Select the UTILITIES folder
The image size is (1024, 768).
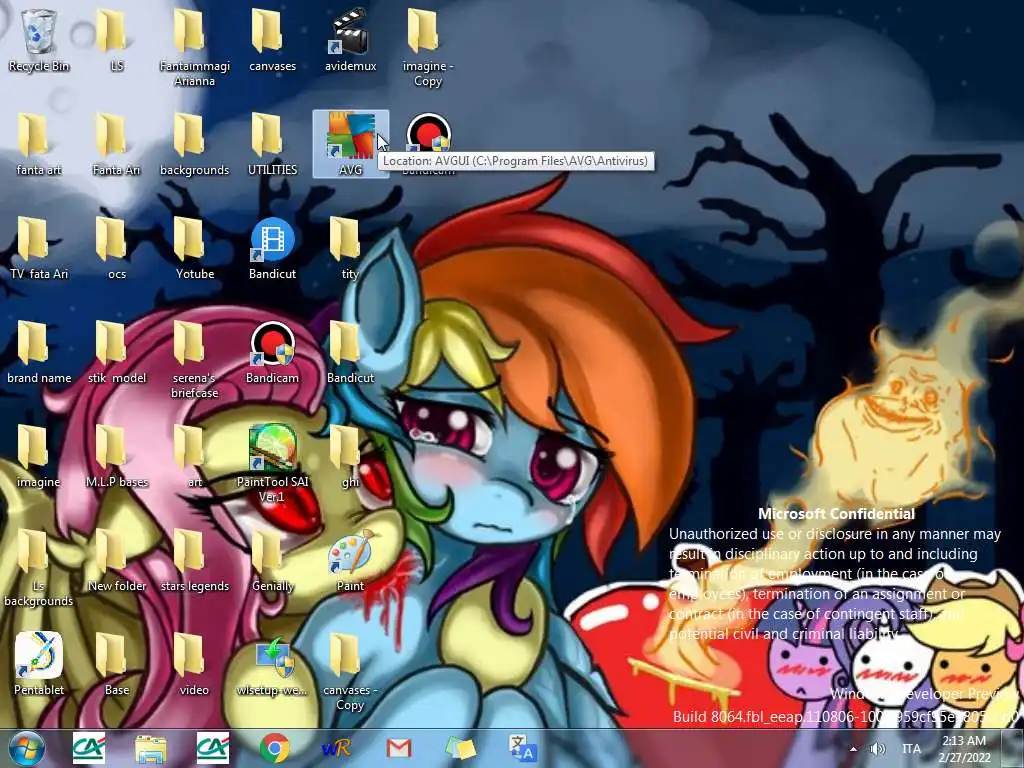click(x=272, y=144)
